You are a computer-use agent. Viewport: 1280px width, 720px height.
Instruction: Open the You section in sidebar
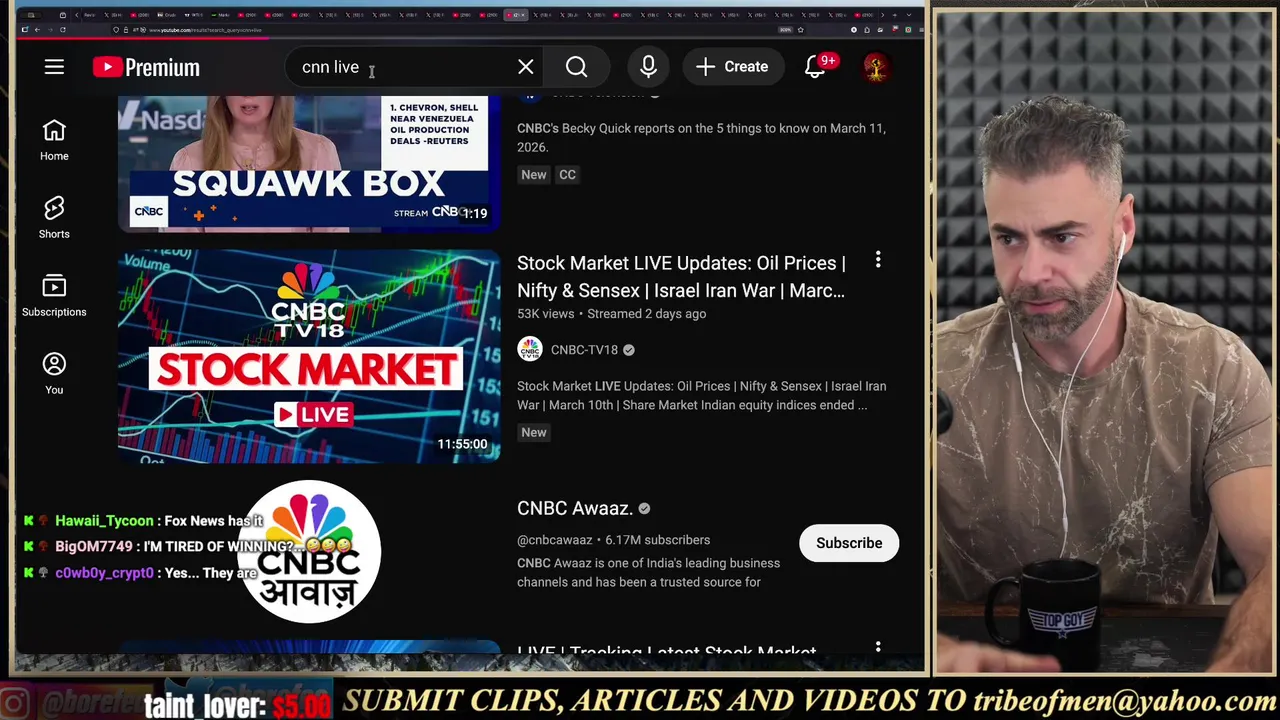tap(54, 373)
